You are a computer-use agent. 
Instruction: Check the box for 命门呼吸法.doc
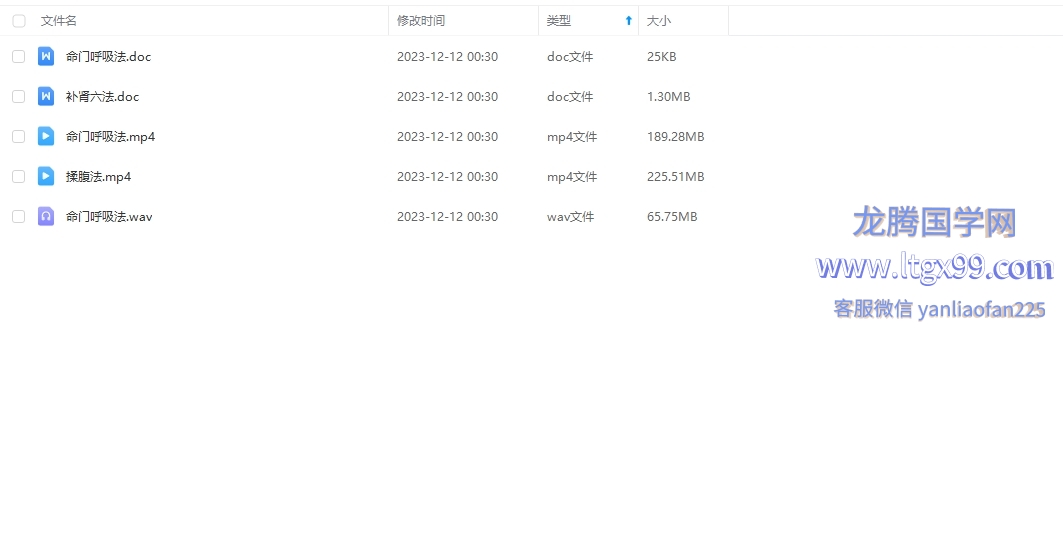tap(18, 56)
